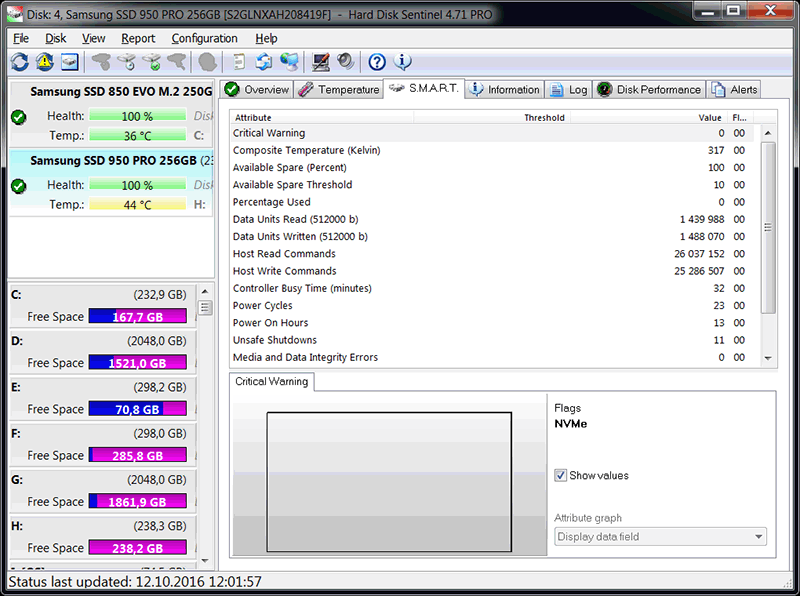Click the Critical Warning details tab
Image resolution: width=800 pixels, height=596 pixels.
point(272,382)
